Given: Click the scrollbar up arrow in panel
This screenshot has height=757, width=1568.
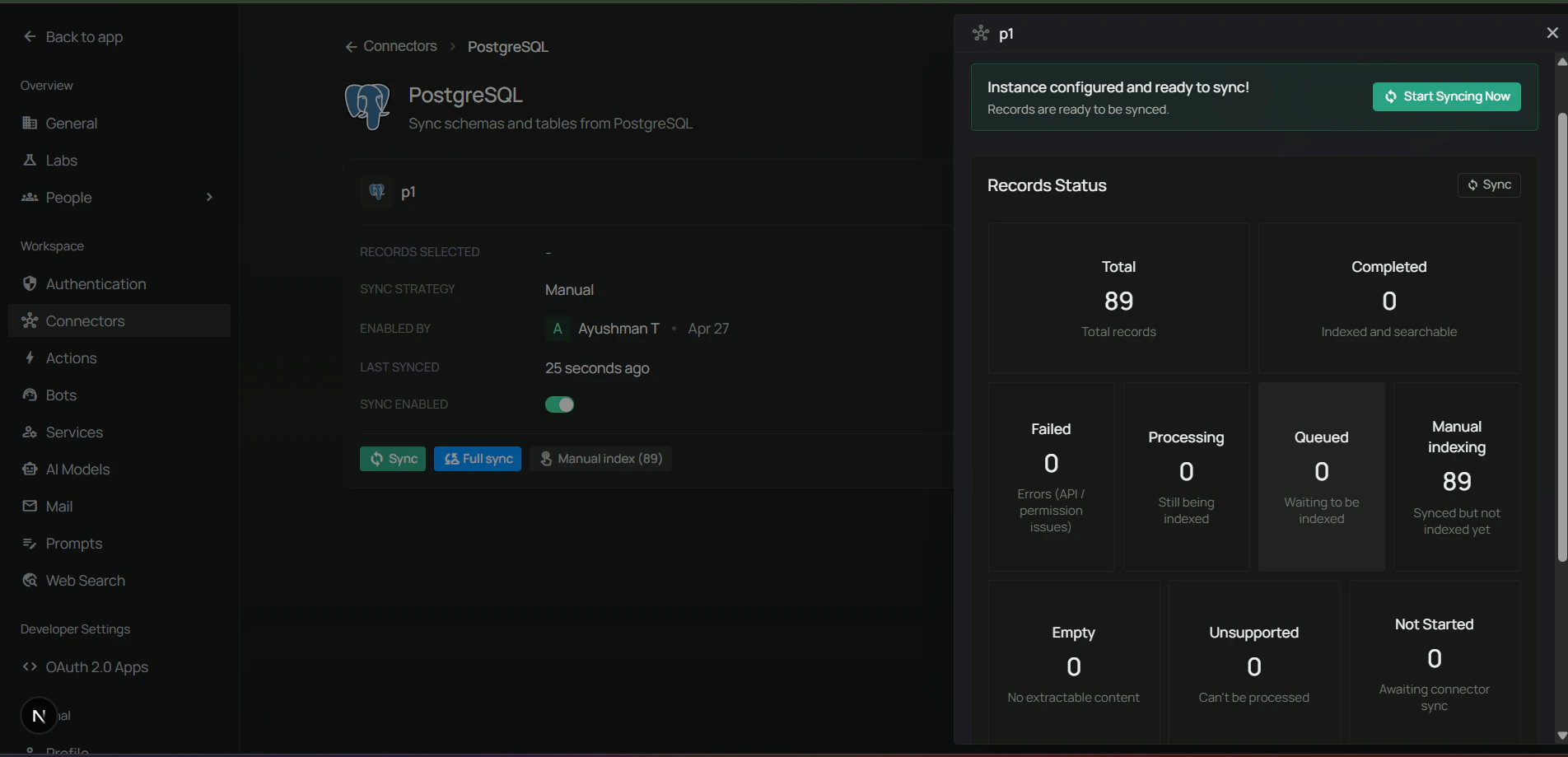Looking at the screenshot, I should (x=1562, y=62).
